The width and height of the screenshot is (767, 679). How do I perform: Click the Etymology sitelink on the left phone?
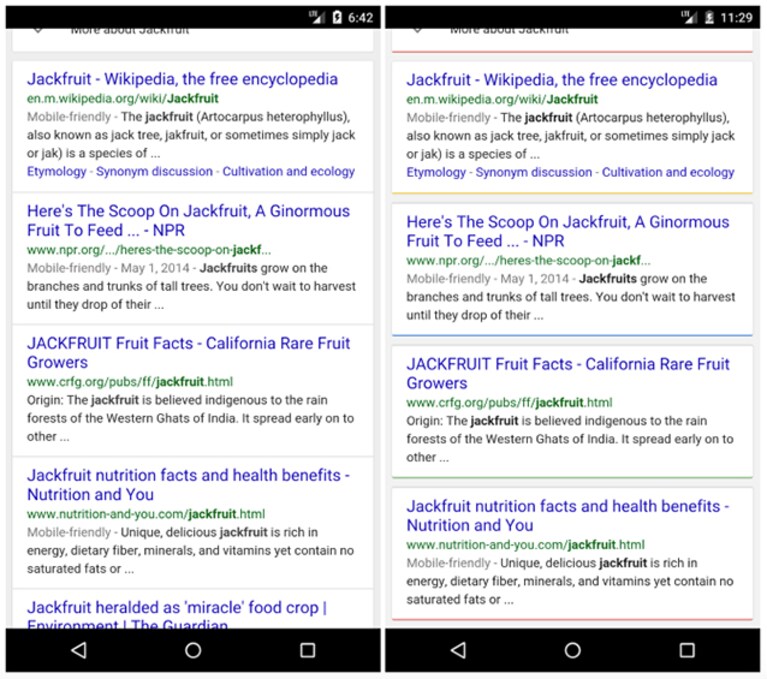56,172
